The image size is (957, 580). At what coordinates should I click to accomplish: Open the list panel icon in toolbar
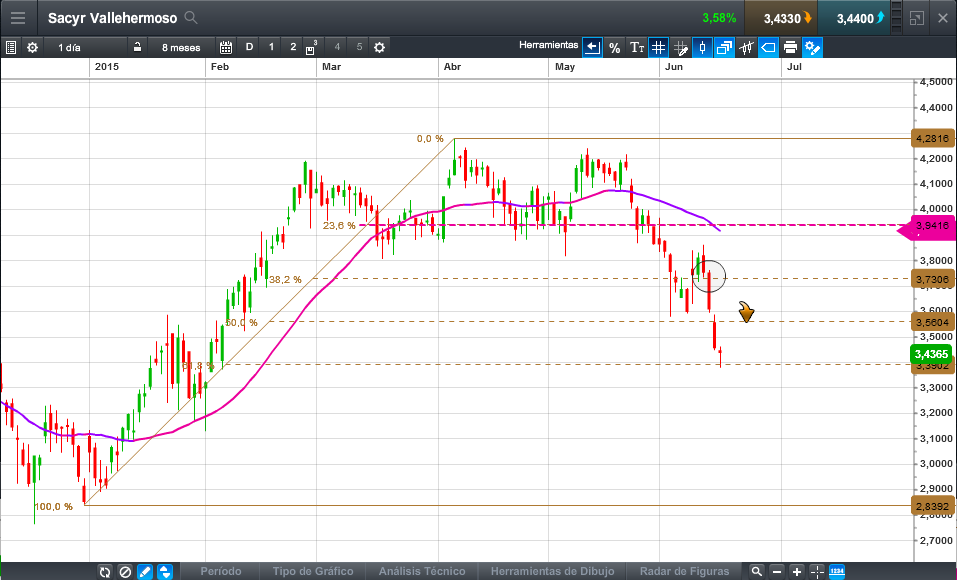click(x=10, y=47)
